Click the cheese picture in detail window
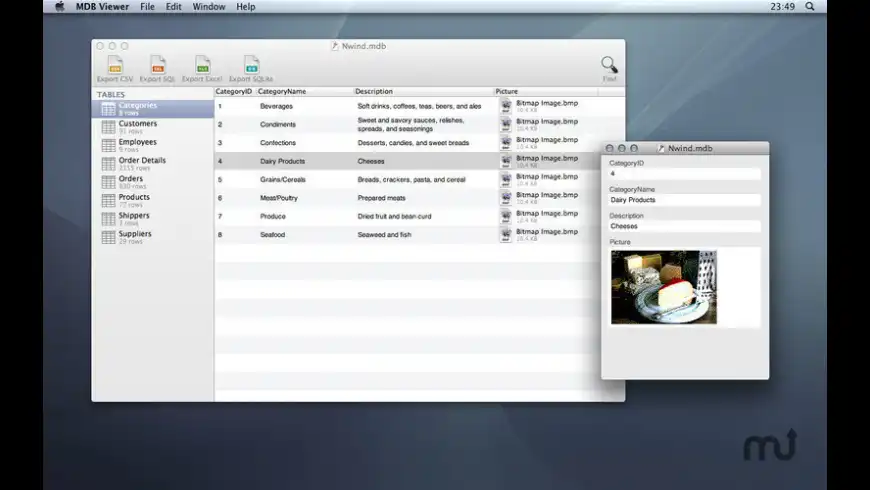 [x=663, y=287]
